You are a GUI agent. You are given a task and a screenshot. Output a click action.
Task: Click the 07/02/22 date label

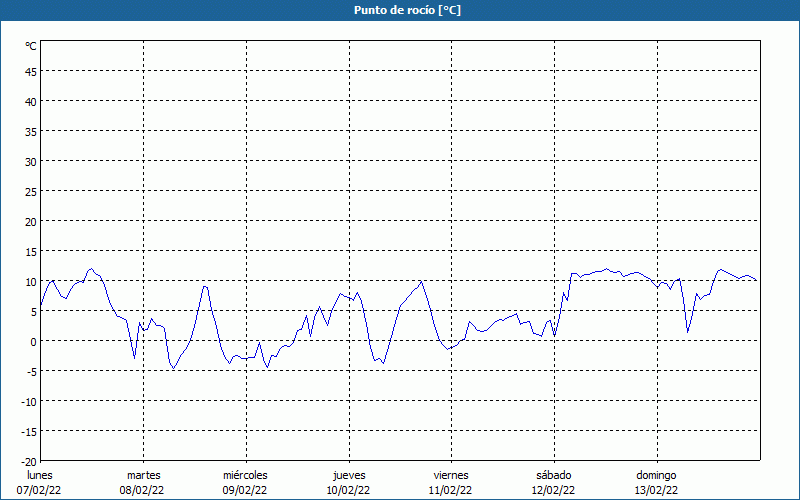pos(40,490)
